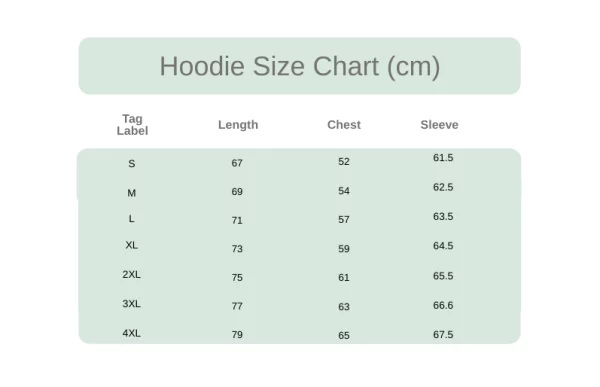Click the chest value 54
This screenshot has height=387, width=600.
click(x=344, y=191)
